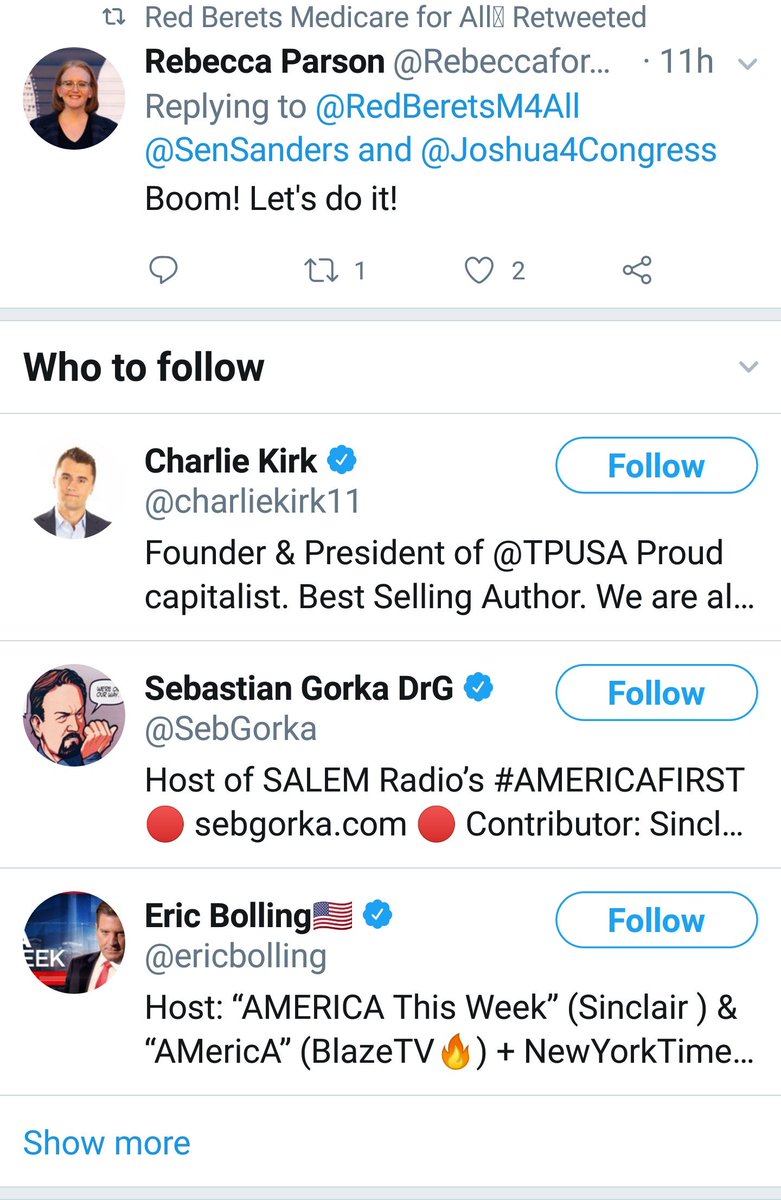Follow Charlie Kirk
Image resolution: width=781 pixels, height=1200 pixels.
[x=656, y=465]
